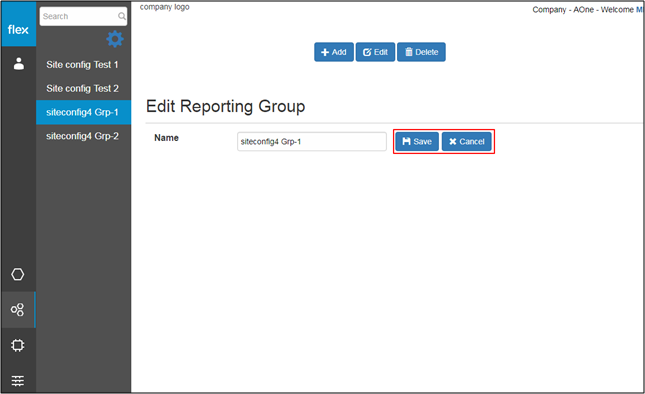
Task: Open the reporting groups circles icon
Action: (18, 309)
